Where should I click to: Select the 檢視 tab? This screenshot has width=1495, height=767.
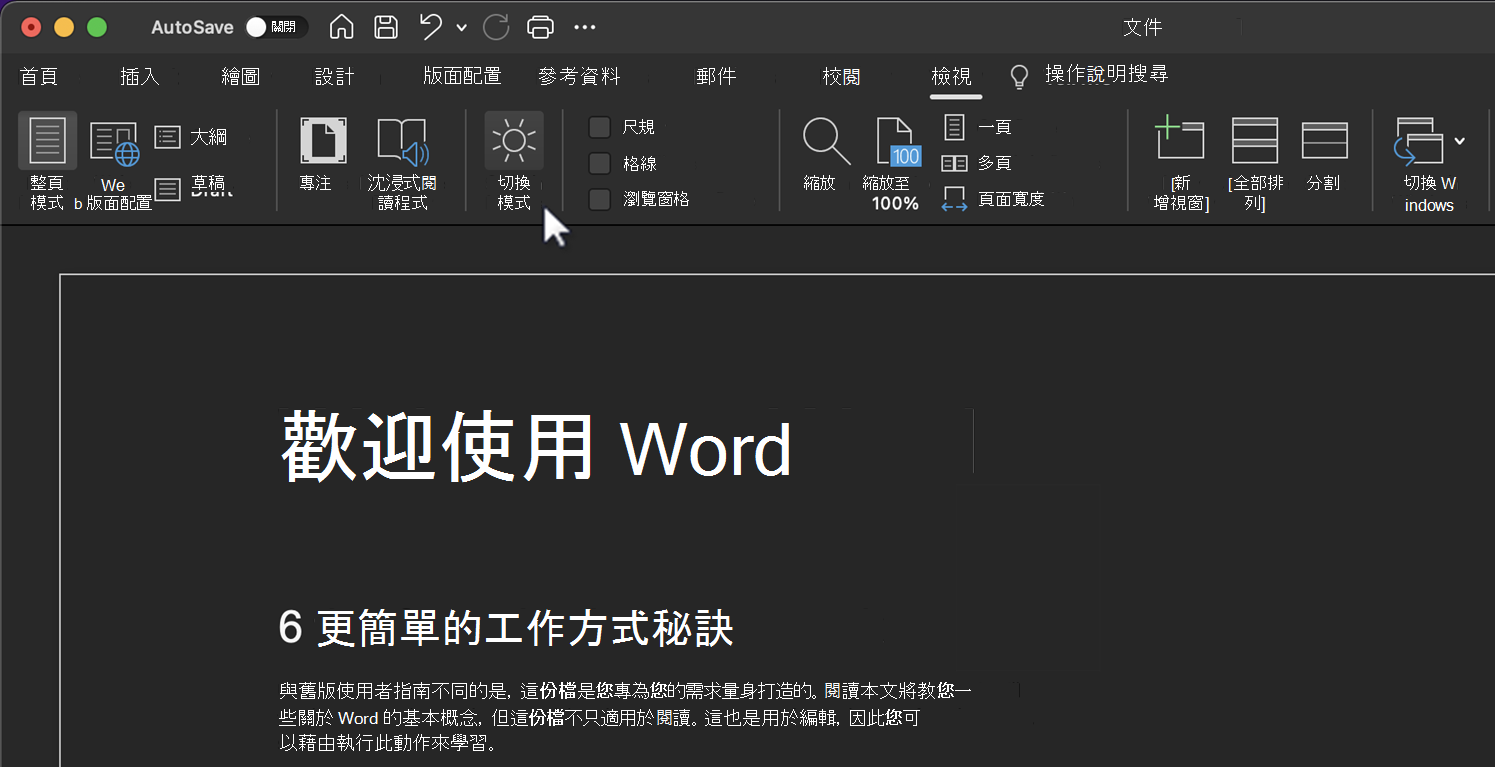[951, 77]
